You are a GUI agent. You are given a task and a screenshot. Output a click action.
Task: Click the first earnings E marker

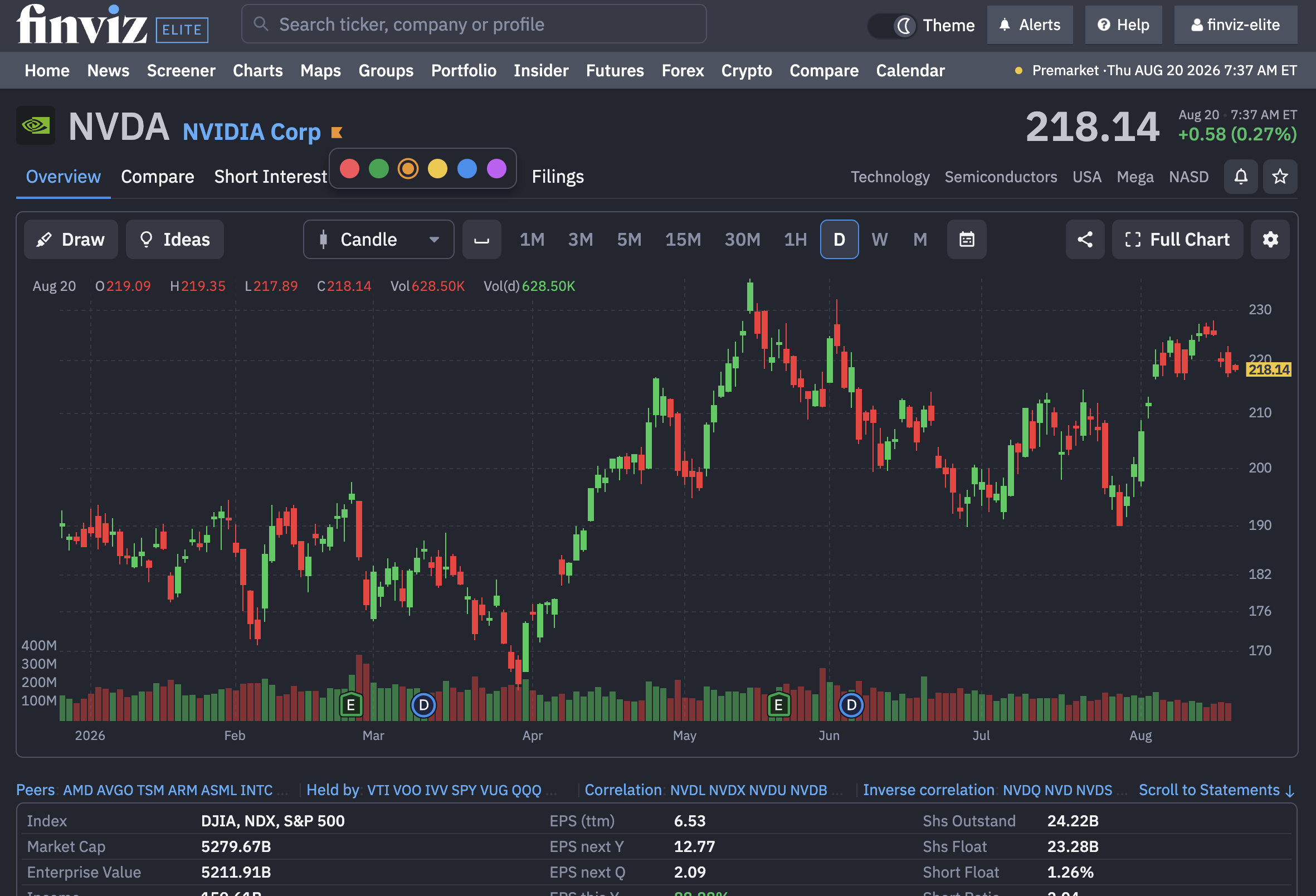[351, 704]
